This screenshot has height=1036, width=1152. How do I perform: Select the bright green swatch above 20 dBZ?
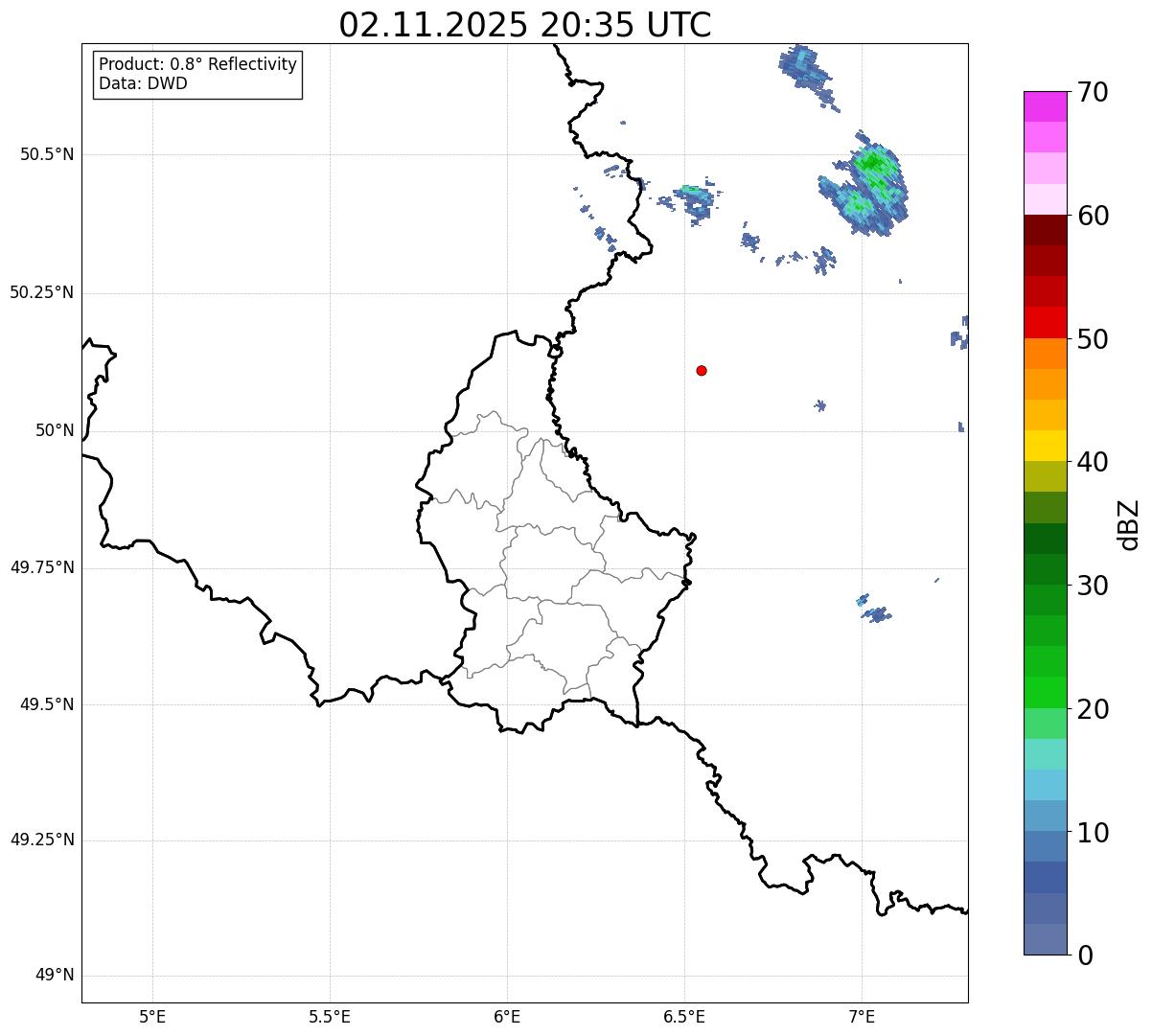click(1045, 692)
